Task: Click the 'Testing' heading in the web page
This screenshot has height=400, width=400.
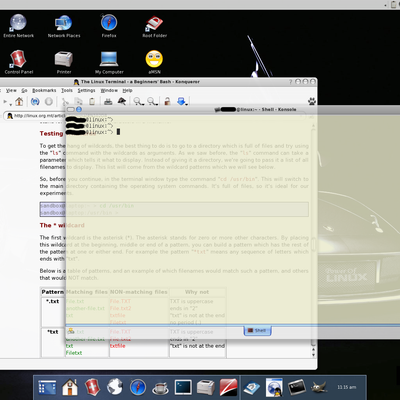Action: tap(51, 134)
